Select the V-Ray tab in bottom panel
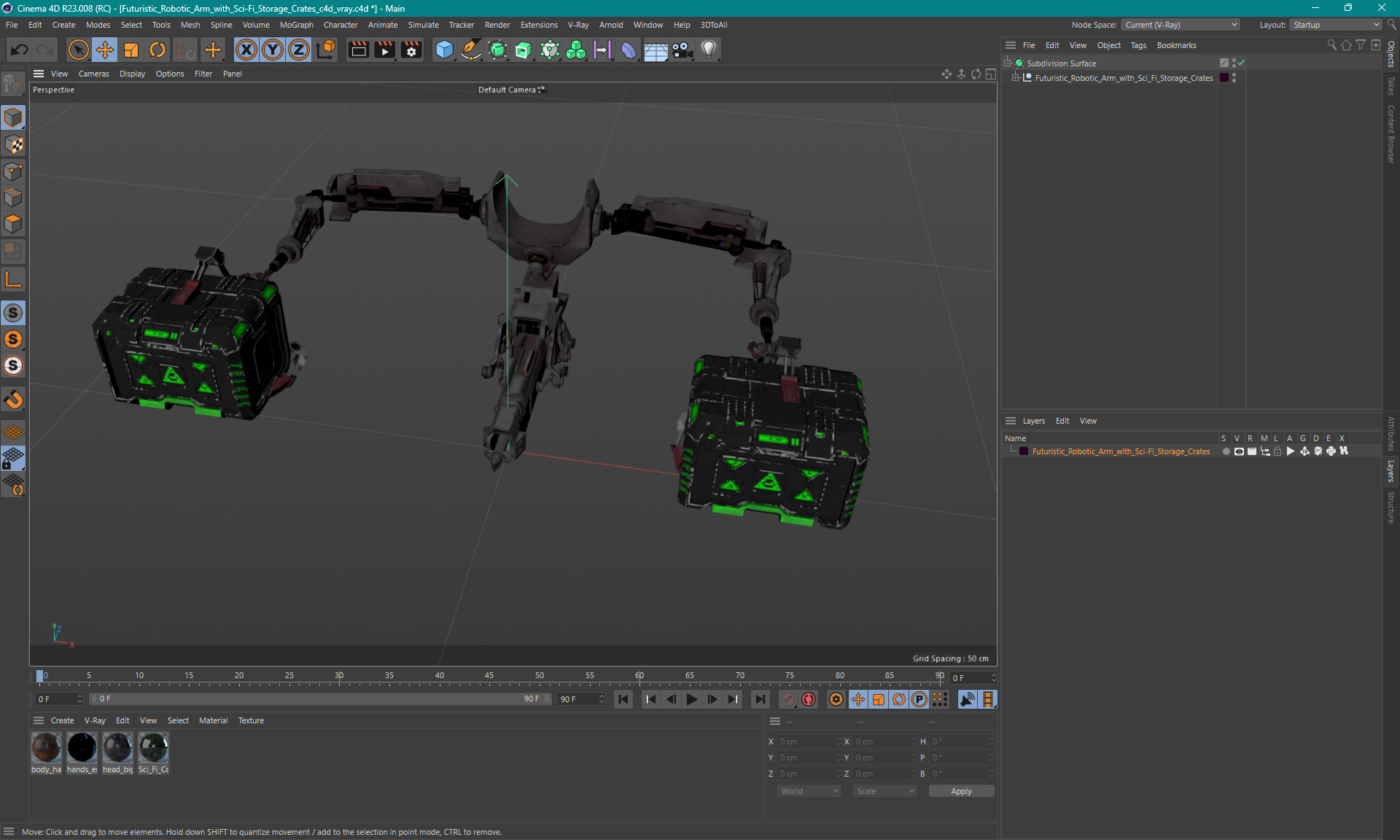Screen dimensions: 1400x840 [95, 720]
